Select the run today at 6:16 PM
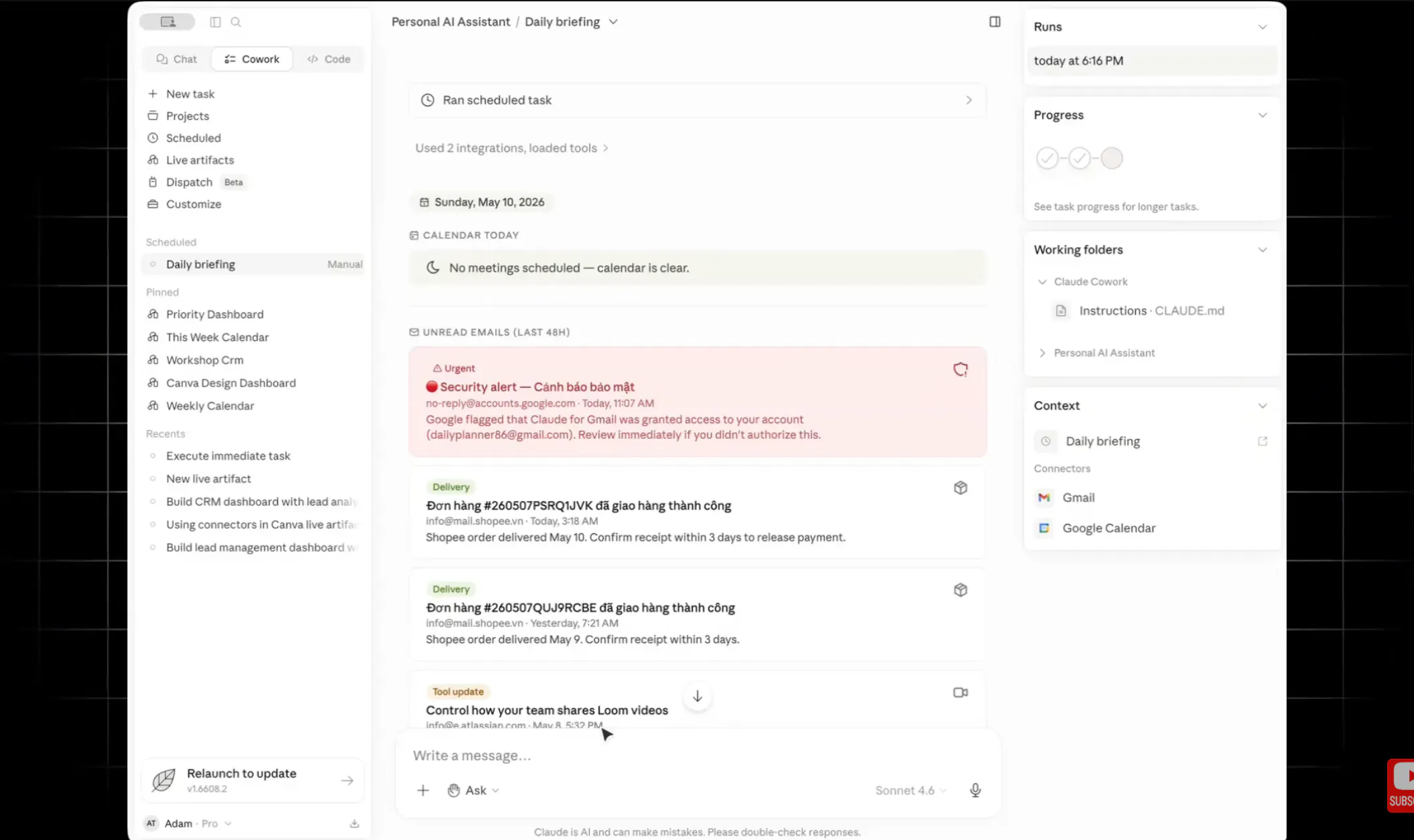This screenshot has height=840, width=1414. (x=1152, y=61)
